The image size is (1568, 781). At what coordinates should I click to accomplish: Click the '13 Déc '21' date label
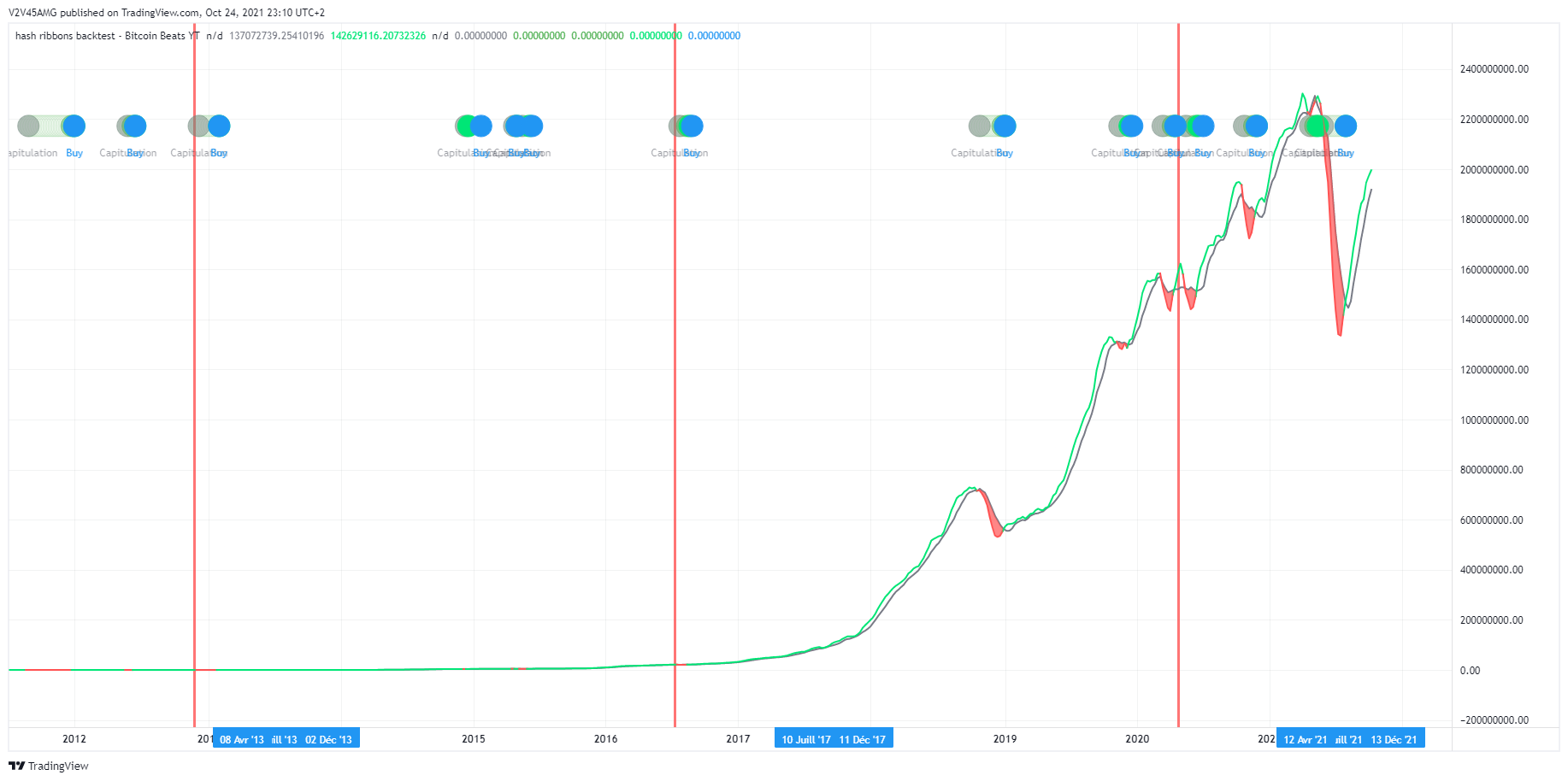point(1394,739)
